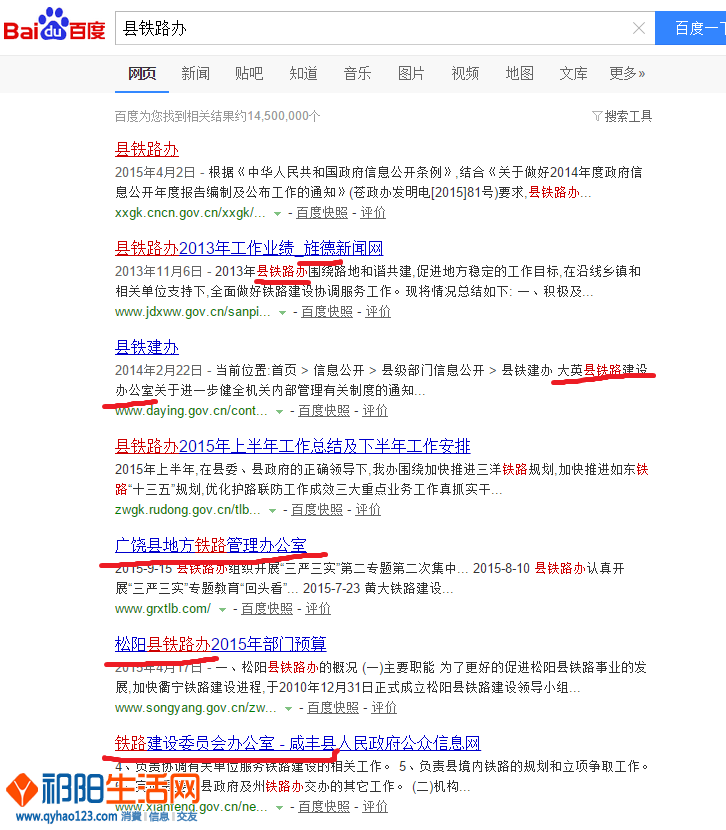
Task: Clear the search box with X icon
Action: click(639, 28)
